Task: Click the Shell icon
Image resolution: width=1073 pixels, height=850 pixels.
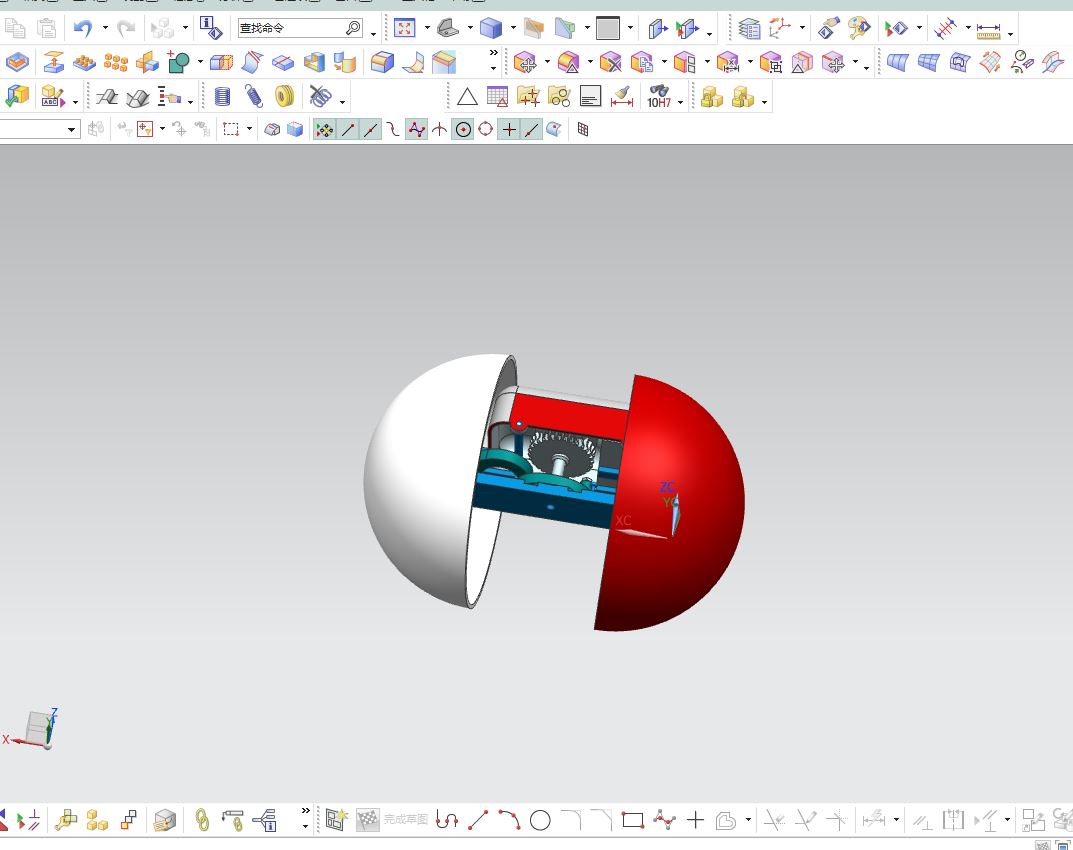Action: point(314,62)
